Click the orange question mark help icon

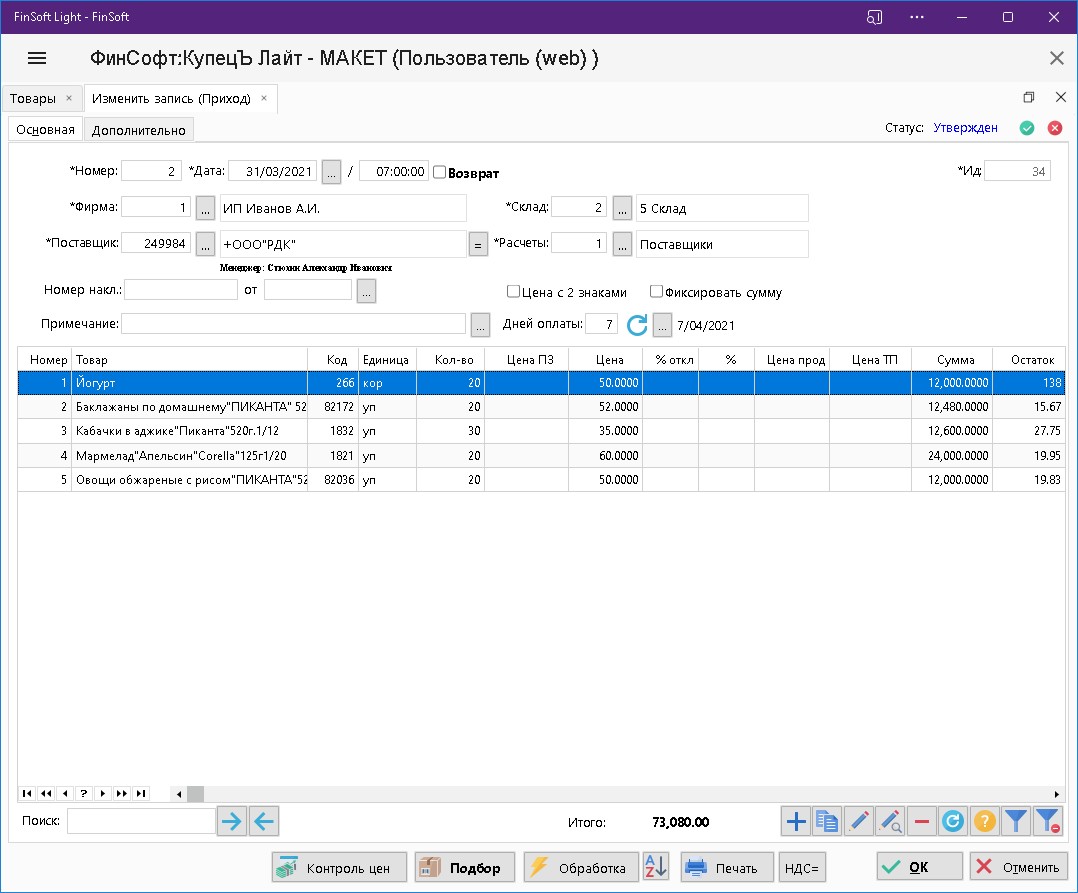click(x=984, y=822)
